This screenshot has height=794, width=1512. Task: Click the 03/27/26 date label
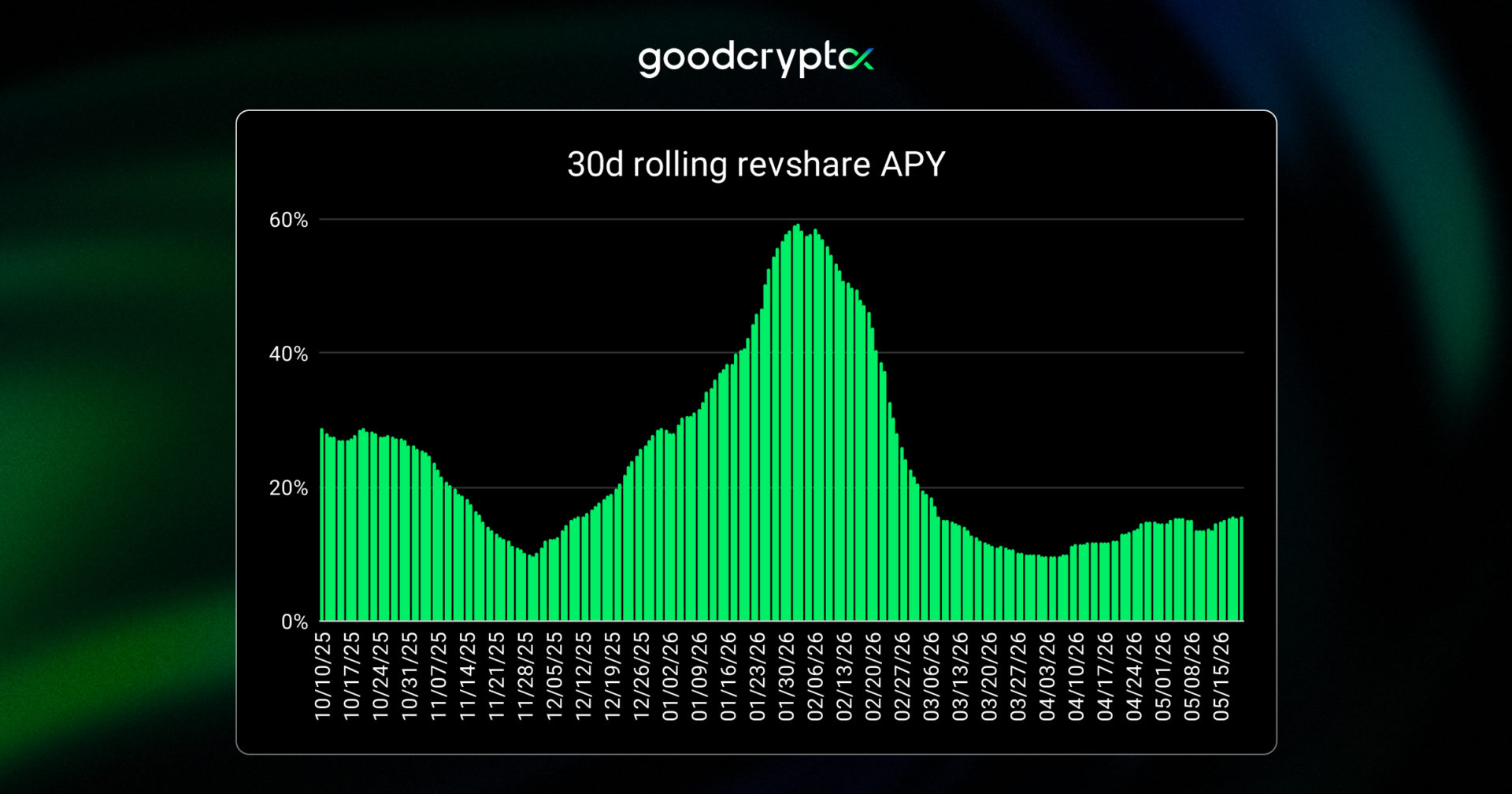point(1018,676)
